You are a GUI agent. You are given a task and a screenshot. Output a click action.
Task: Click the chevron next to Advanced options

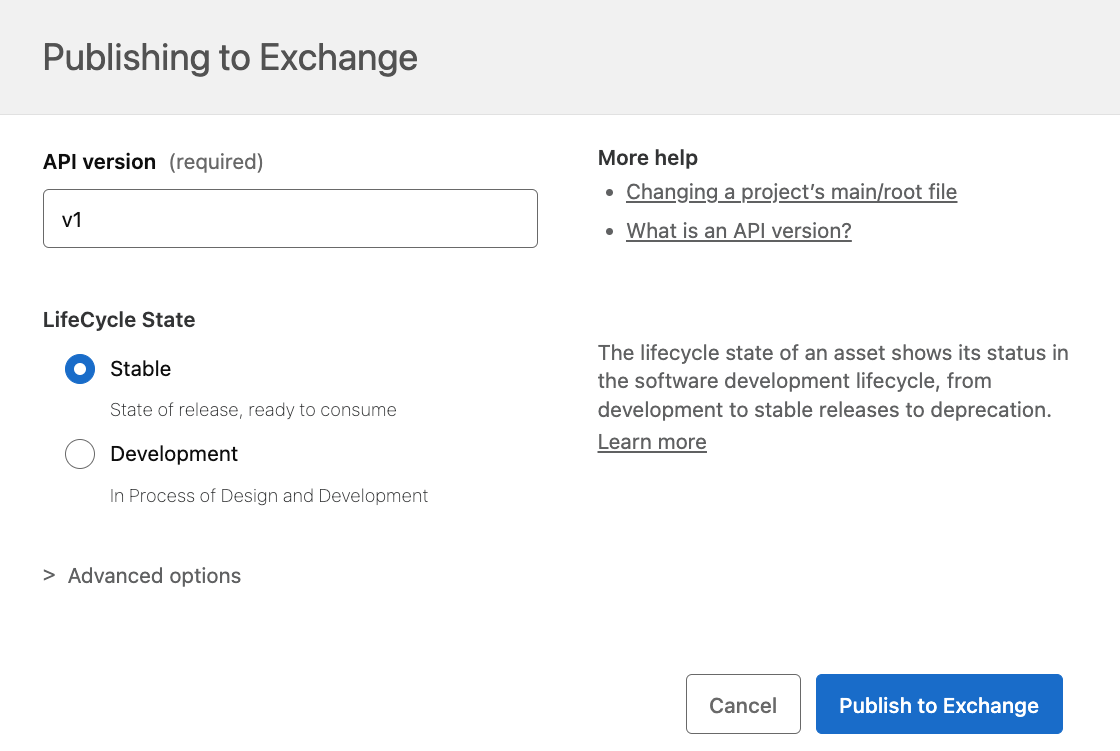click(48, 576)
